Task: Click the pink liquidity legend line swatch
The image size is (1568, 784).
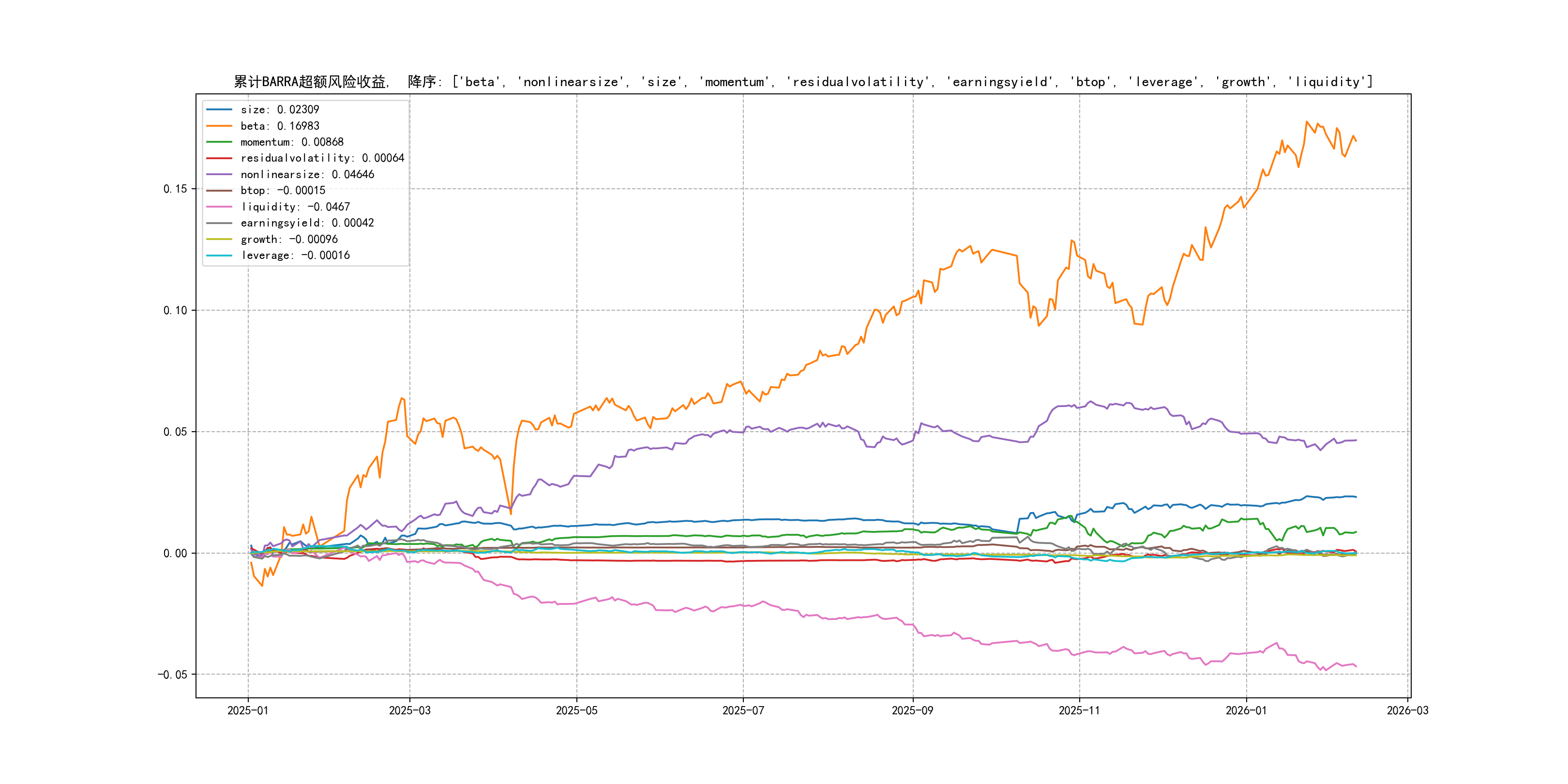Action: pos(219,207)
